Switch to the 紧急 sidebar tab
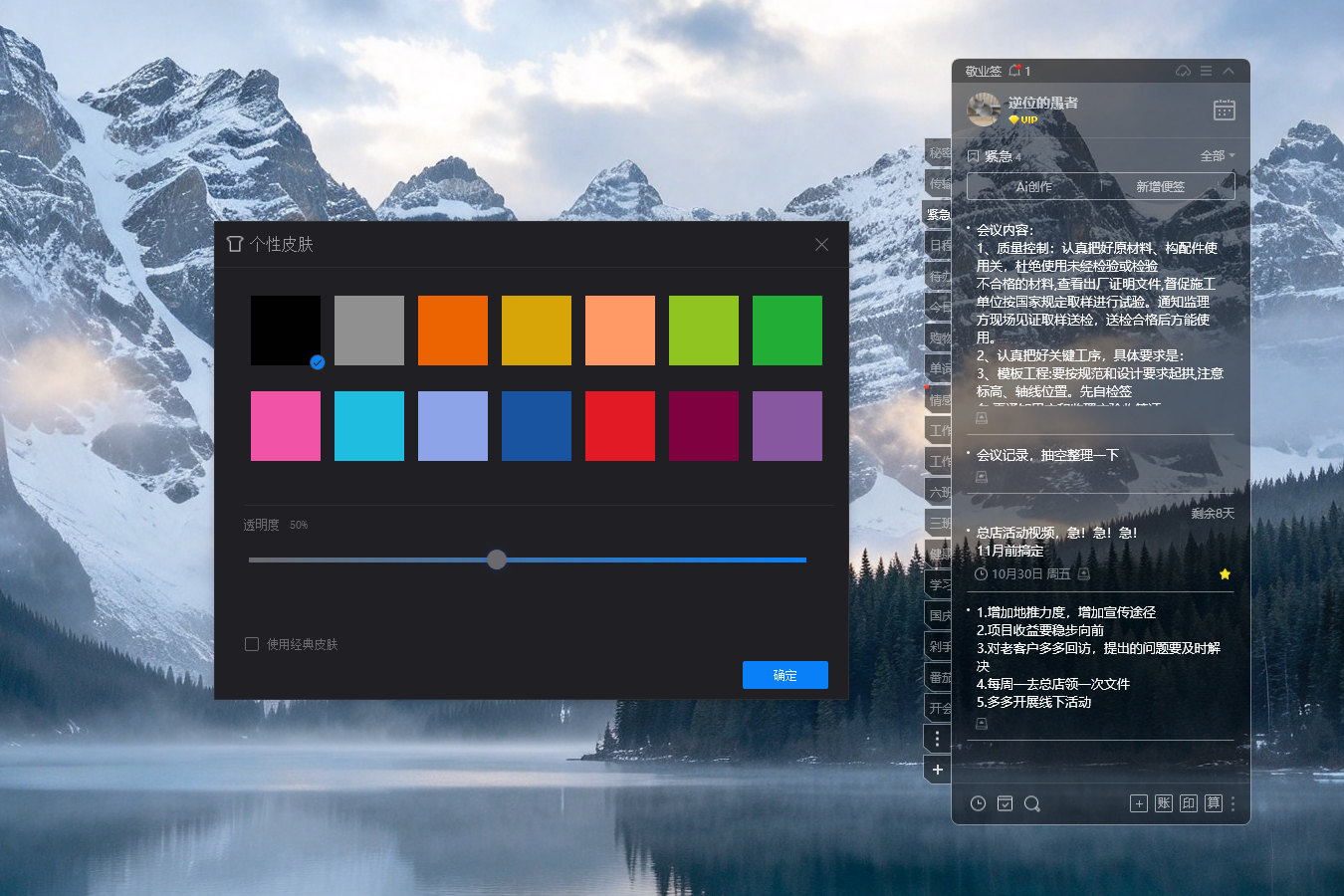Viewport: 1344px width, 896px height. pos(938,214)
